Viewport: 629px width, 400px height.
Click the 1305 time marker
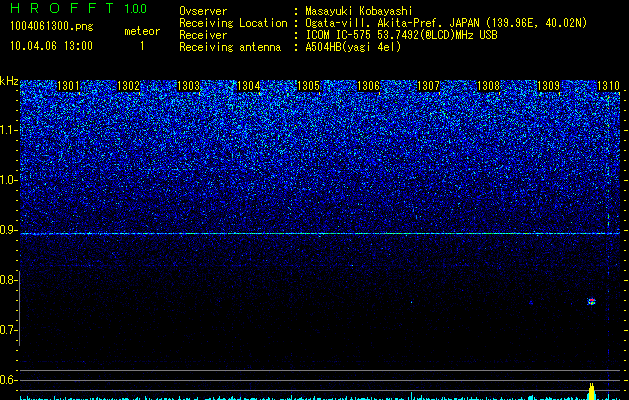308,86
